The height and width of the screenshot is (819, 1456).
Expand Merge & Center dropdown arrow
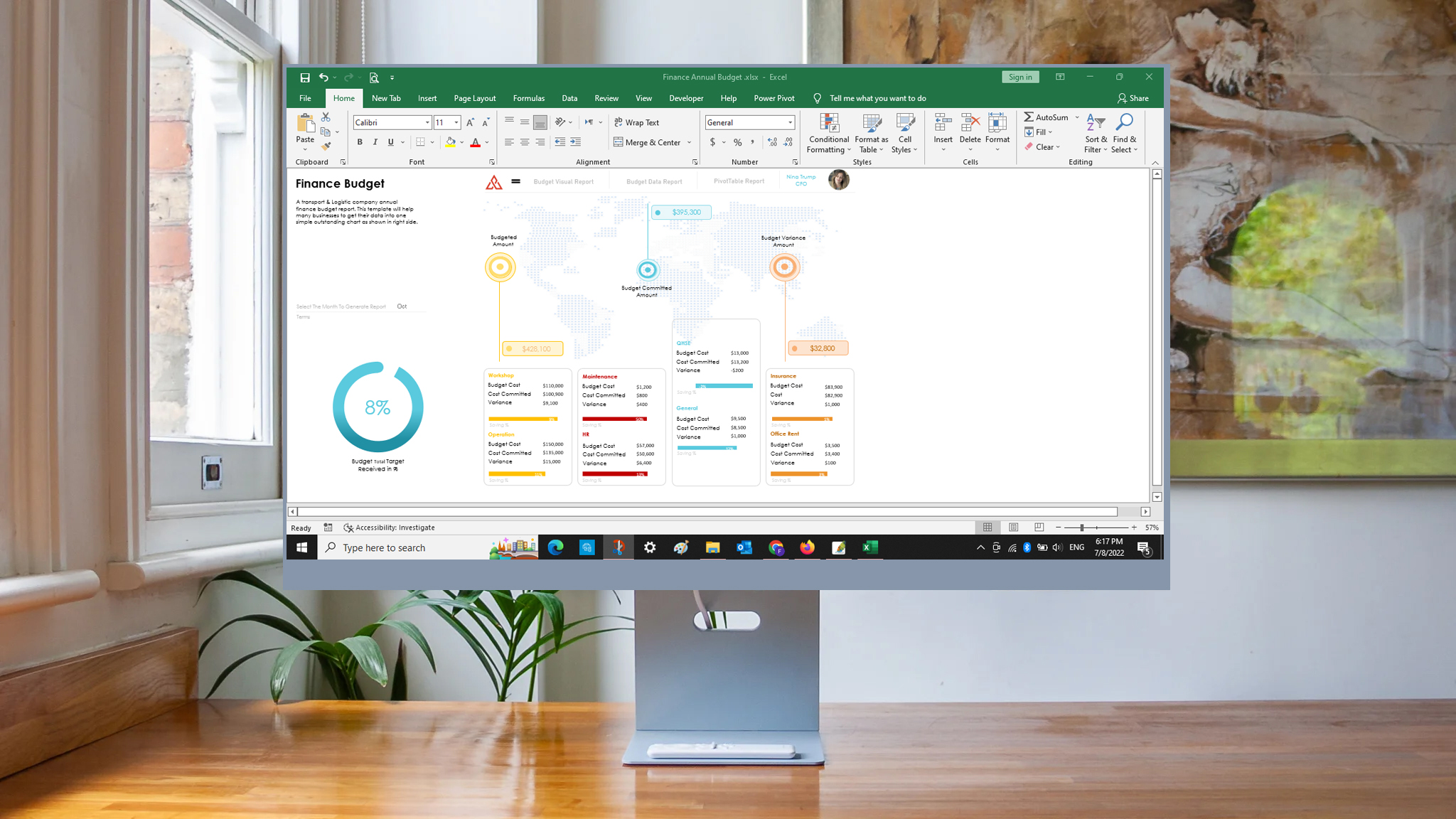(689, 142)
